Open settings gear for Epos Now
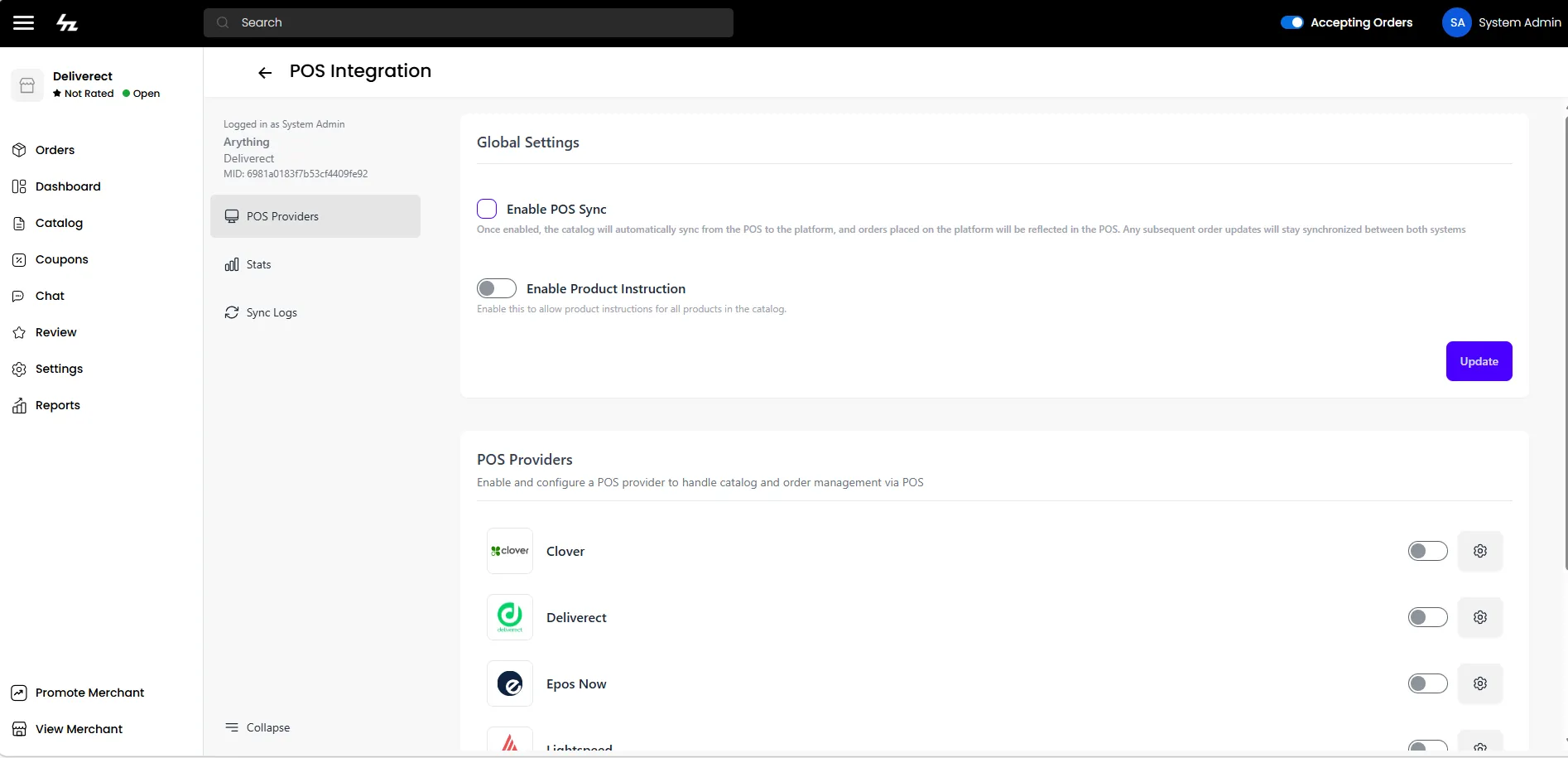This screenshot has height=758, width=1568. point(1480,683)
